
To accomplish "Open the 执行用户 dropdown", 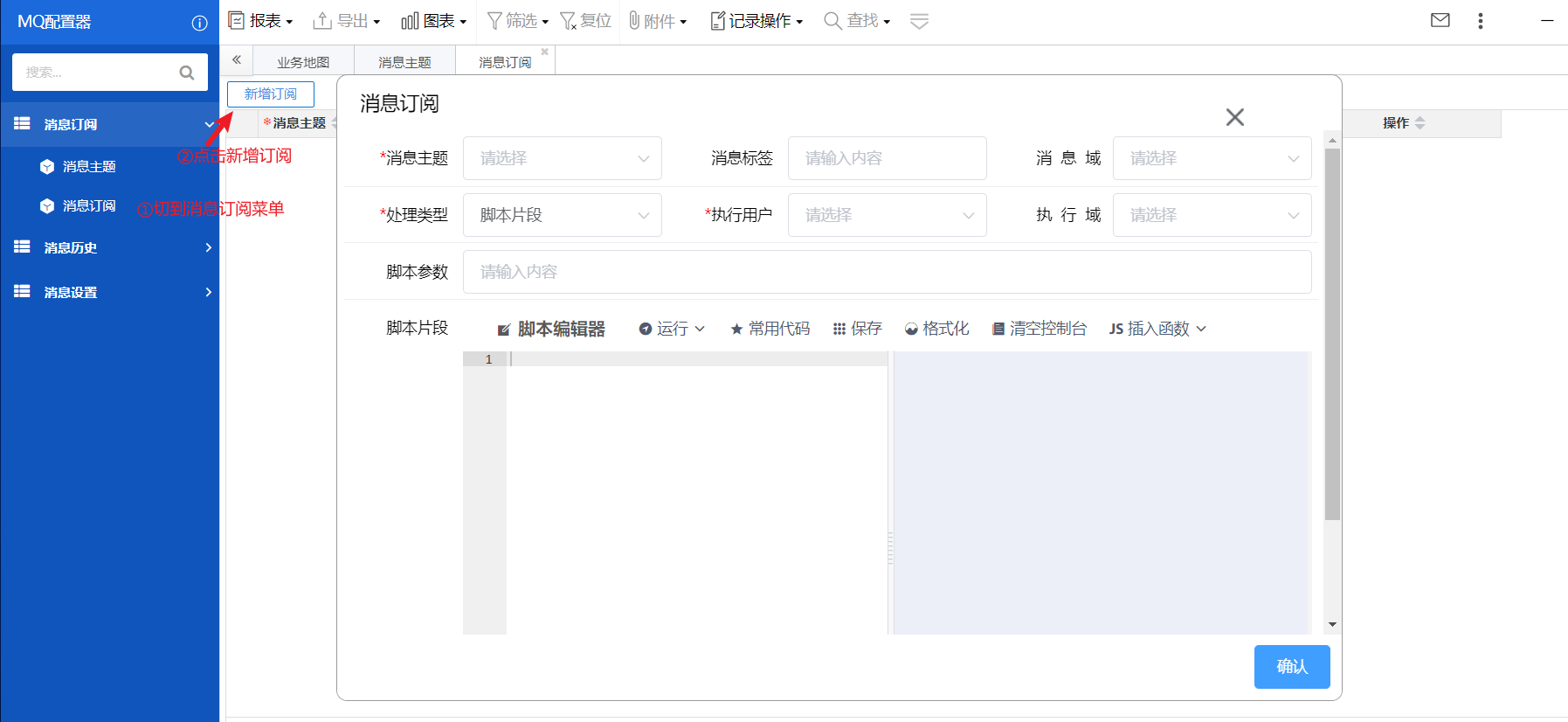I will 888,215.
